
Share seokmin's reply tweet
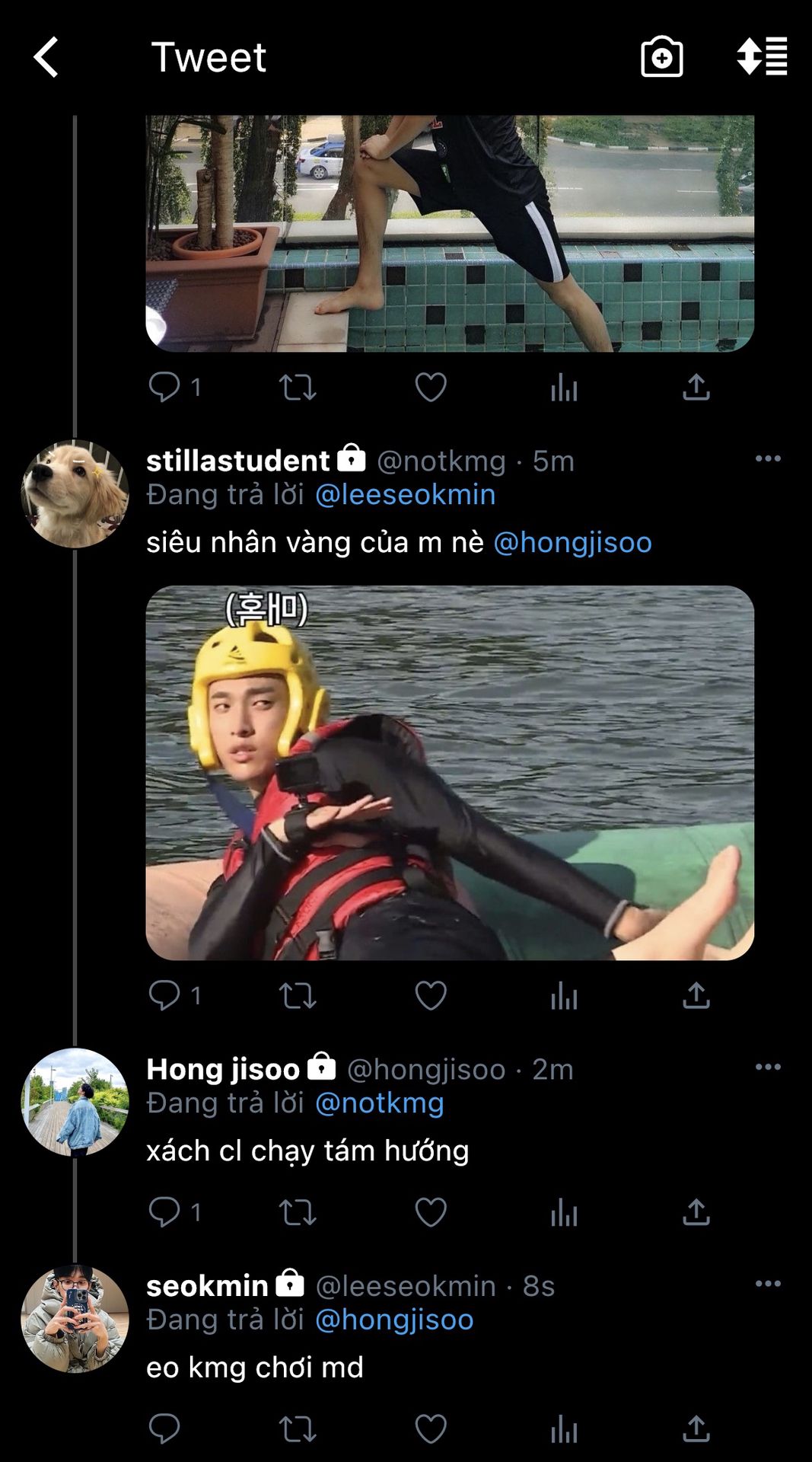(696, 1428)
